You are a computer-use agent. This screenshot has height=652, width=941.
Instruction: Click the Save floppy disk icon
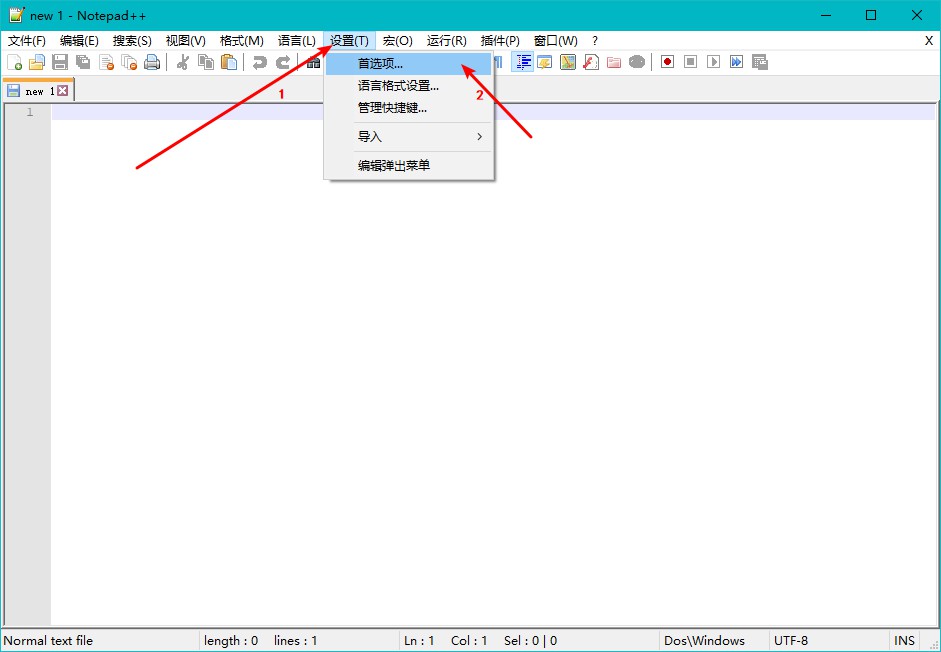click(60, 62)
